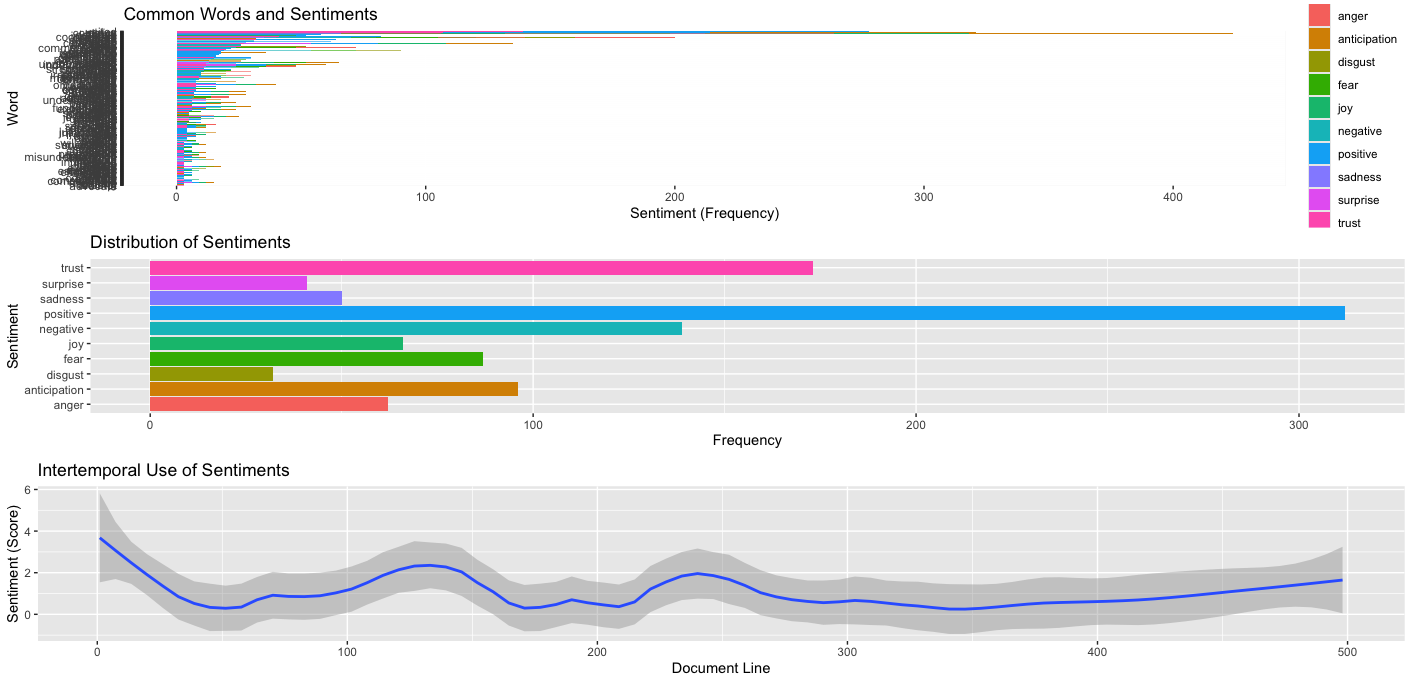Click the "Common Words and Sentiments" title

point(250,14)
